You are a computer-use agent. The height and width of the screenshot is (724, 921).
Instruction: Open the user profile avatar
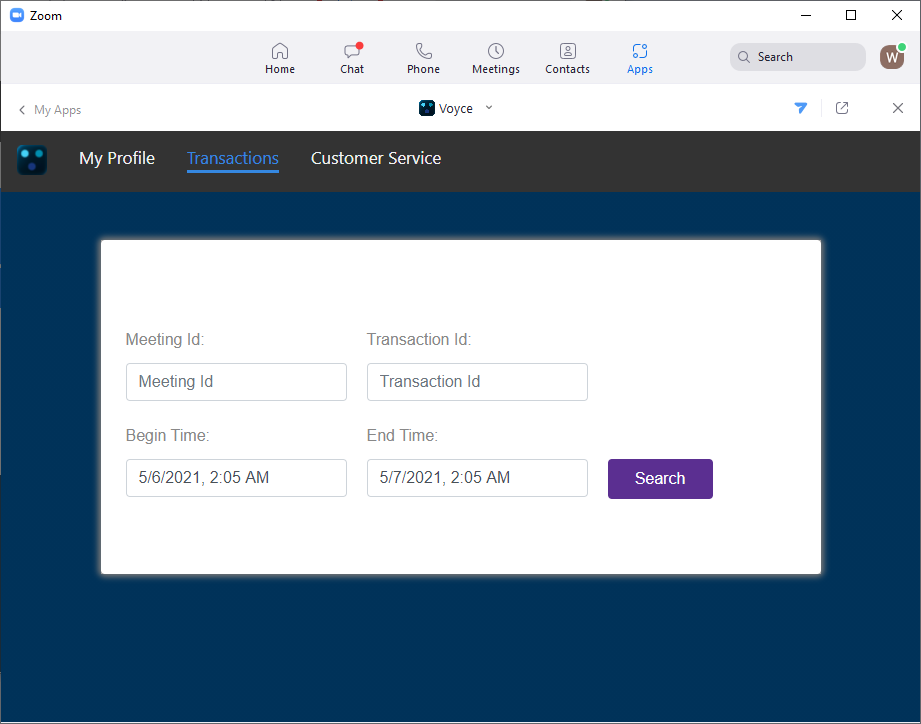coord(891,57)
